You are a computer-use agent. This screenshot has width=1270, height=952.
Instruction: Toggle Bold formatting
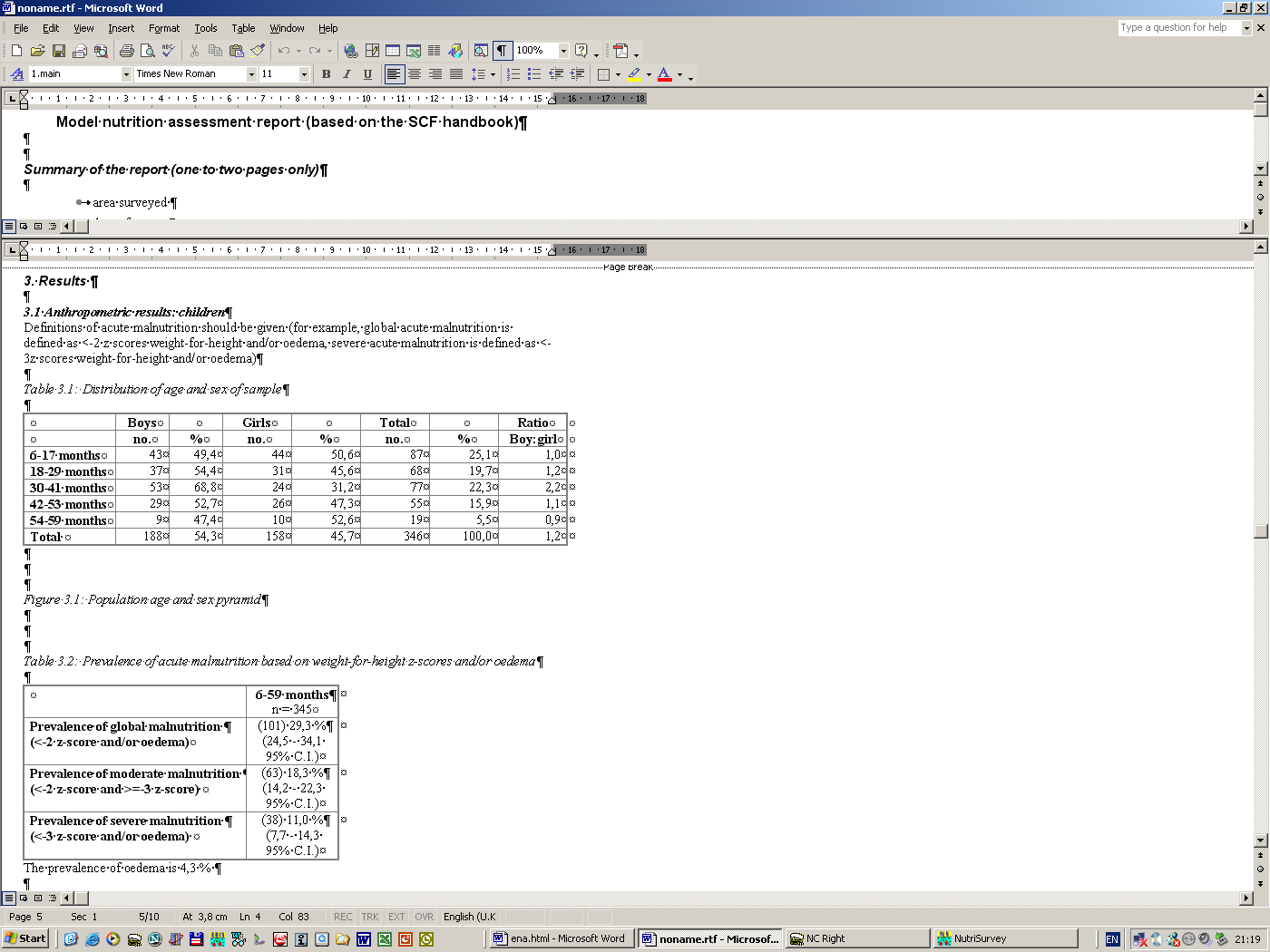pyautogui.click(x=326, y=74)
